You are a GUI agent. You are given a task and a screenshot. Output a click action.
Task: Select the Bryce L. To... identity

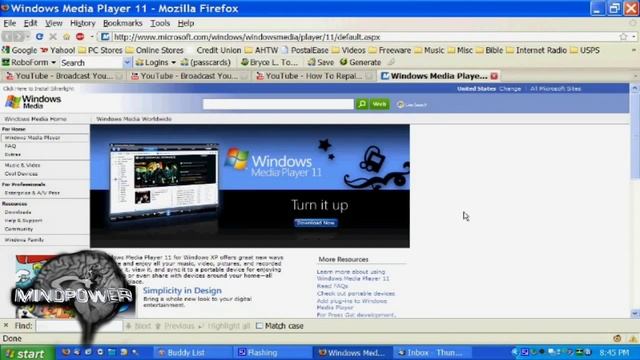(x=269, y=62)
